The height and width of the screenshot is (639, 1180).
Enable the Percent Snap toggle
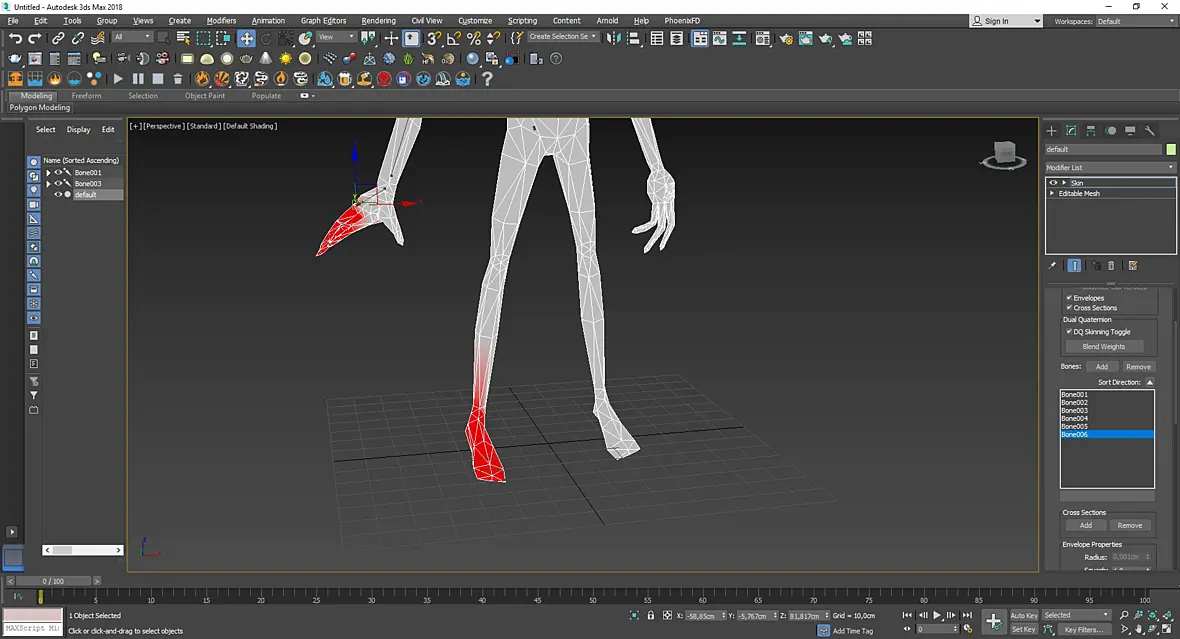pos(473,38)
